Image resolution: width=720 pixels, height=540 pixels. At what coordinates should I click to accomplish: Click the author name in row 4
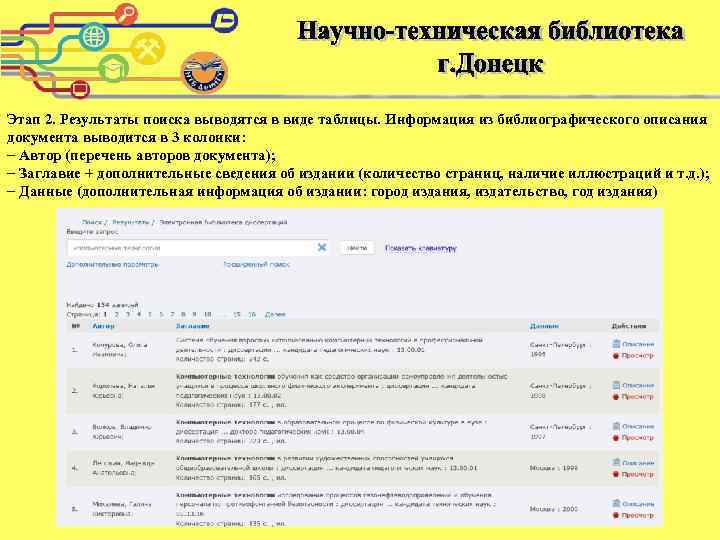(124, 468)
